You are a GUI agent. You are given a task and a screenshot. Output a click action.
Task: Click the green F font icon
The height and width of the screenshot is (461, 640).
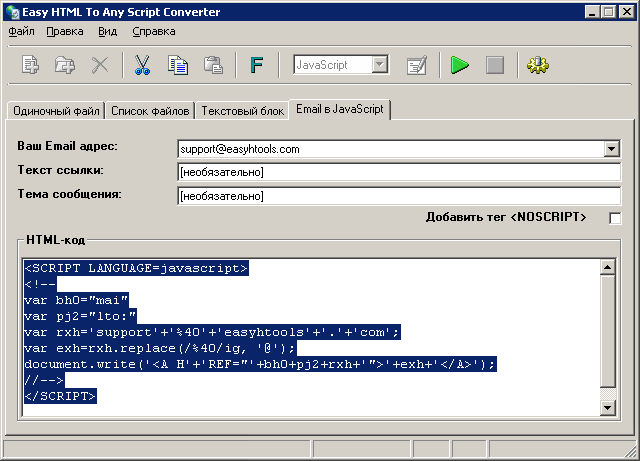tap(257, 65)
